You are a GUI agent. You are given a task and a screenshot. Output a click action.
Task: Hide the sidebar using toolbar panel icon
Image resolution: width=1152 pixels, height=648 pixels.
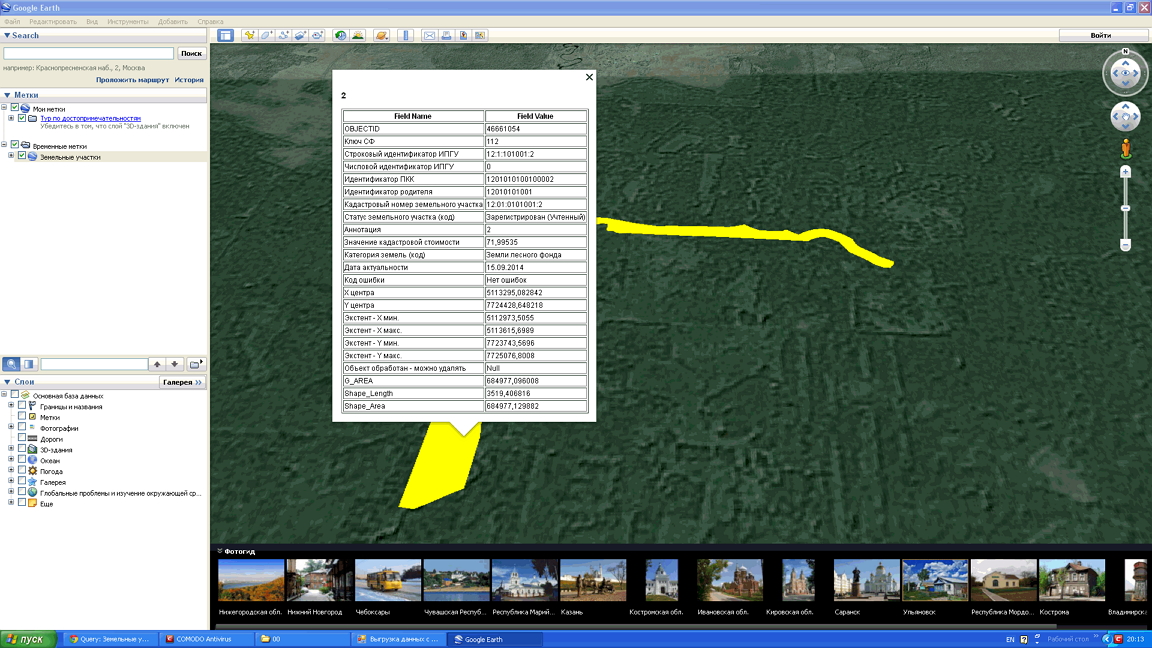click(x=226, y=35)
